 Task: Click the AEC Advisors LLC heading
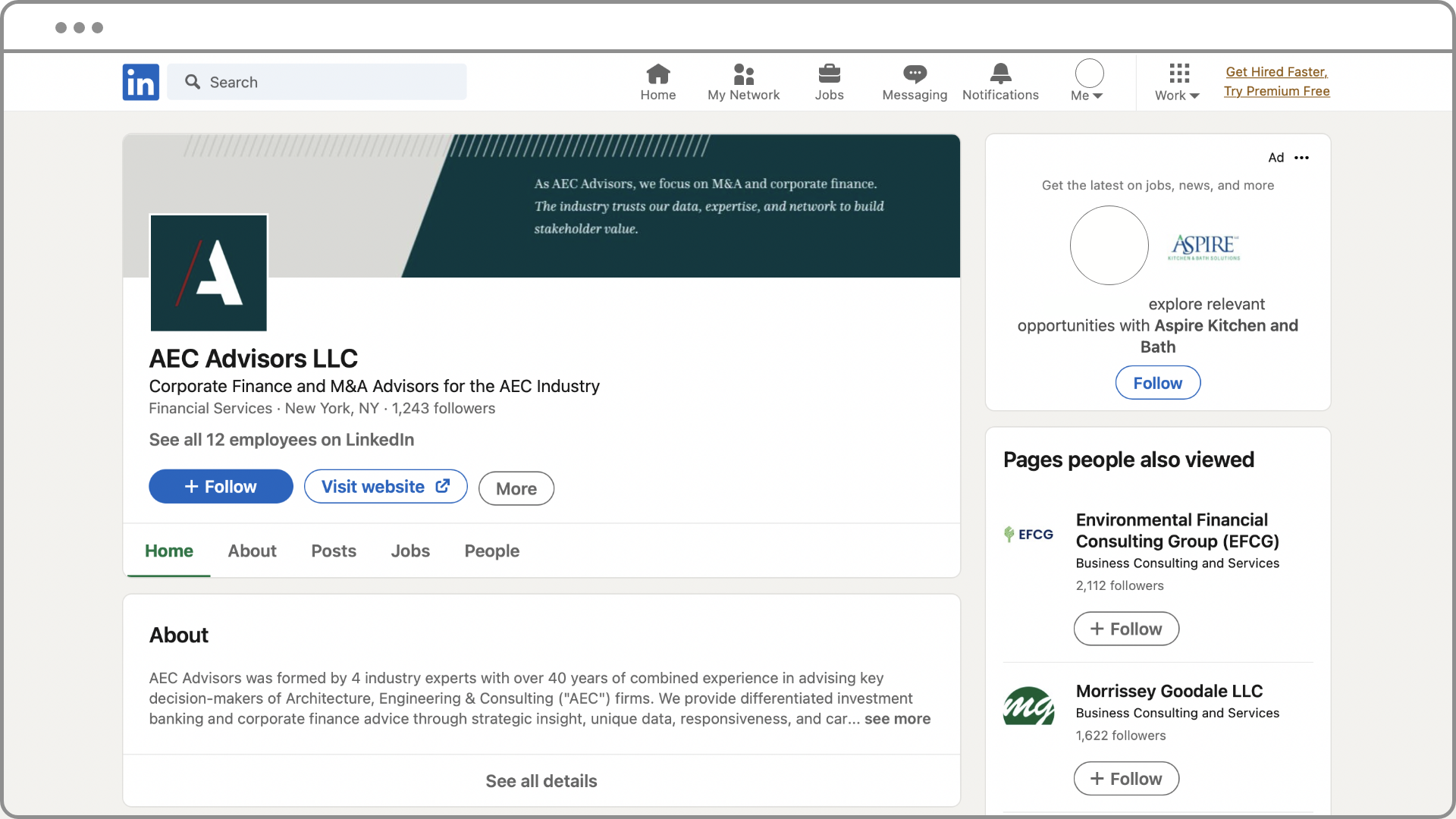[253, 359]
